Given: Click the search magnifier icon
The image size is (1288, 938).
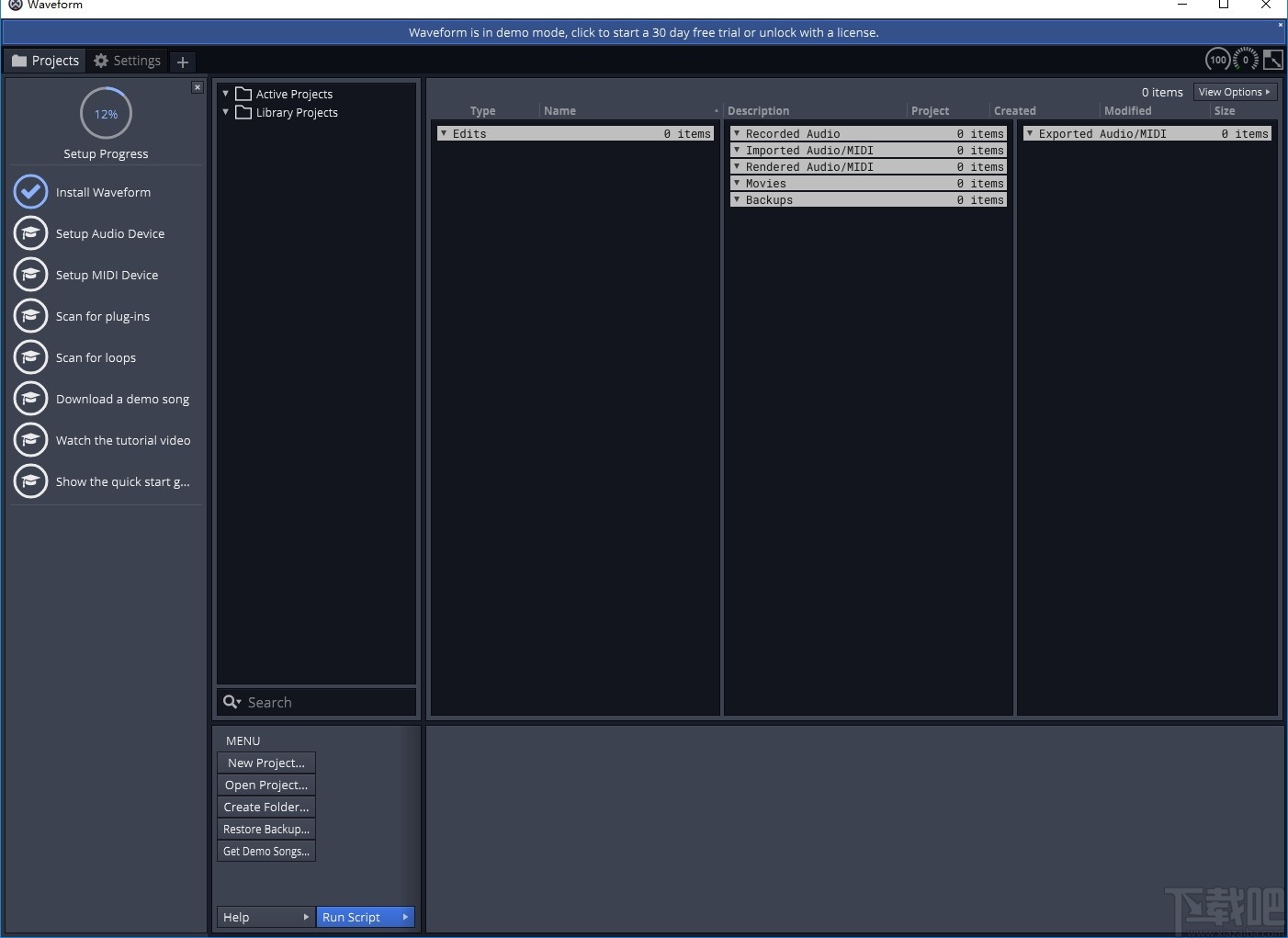Looking at the screenshot, I should (232, 702).
